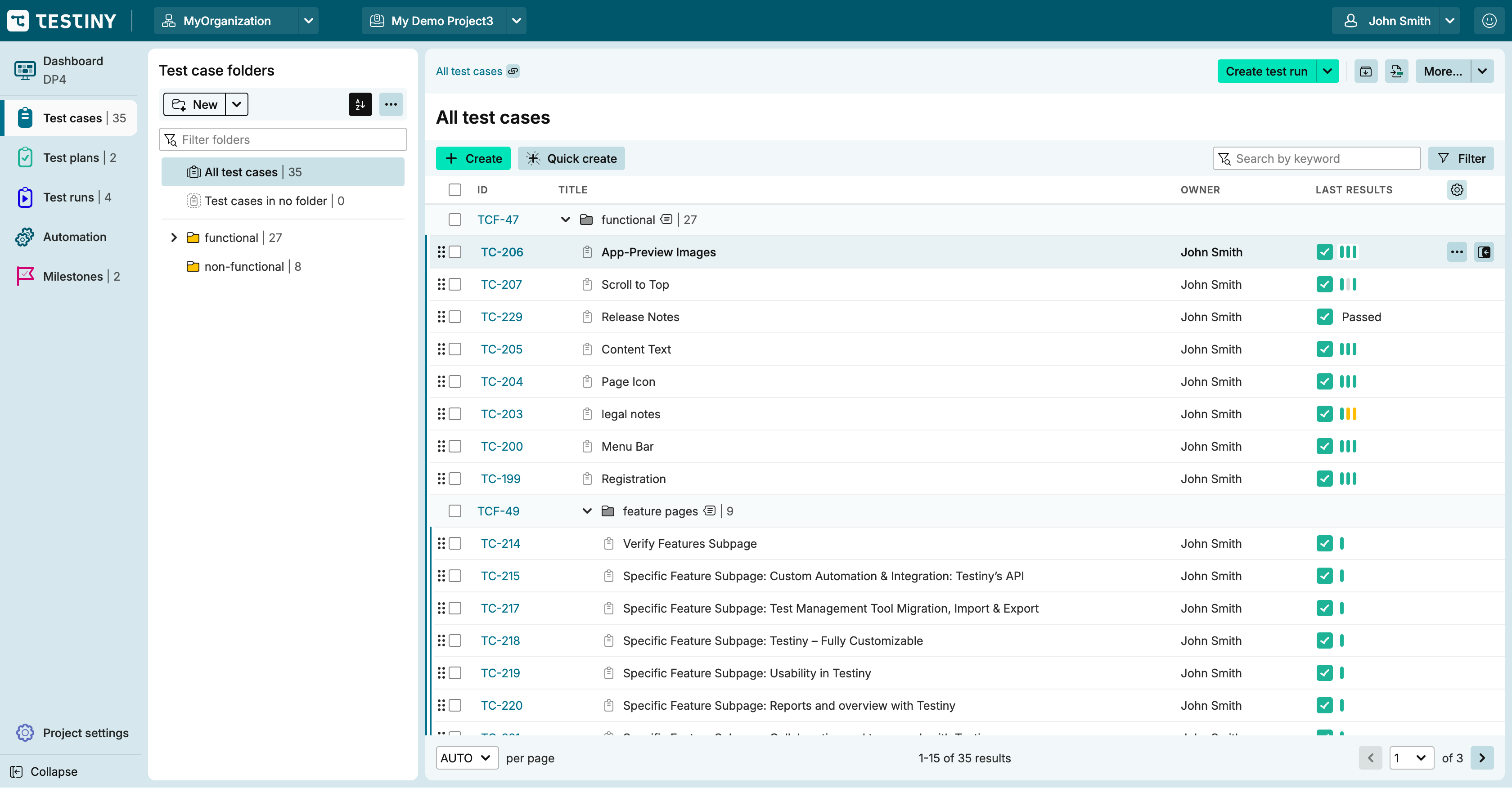The width and height of the screenshot is (1512, 788).
Task: Click the Quick create button
Action: (x=571, y=158)
